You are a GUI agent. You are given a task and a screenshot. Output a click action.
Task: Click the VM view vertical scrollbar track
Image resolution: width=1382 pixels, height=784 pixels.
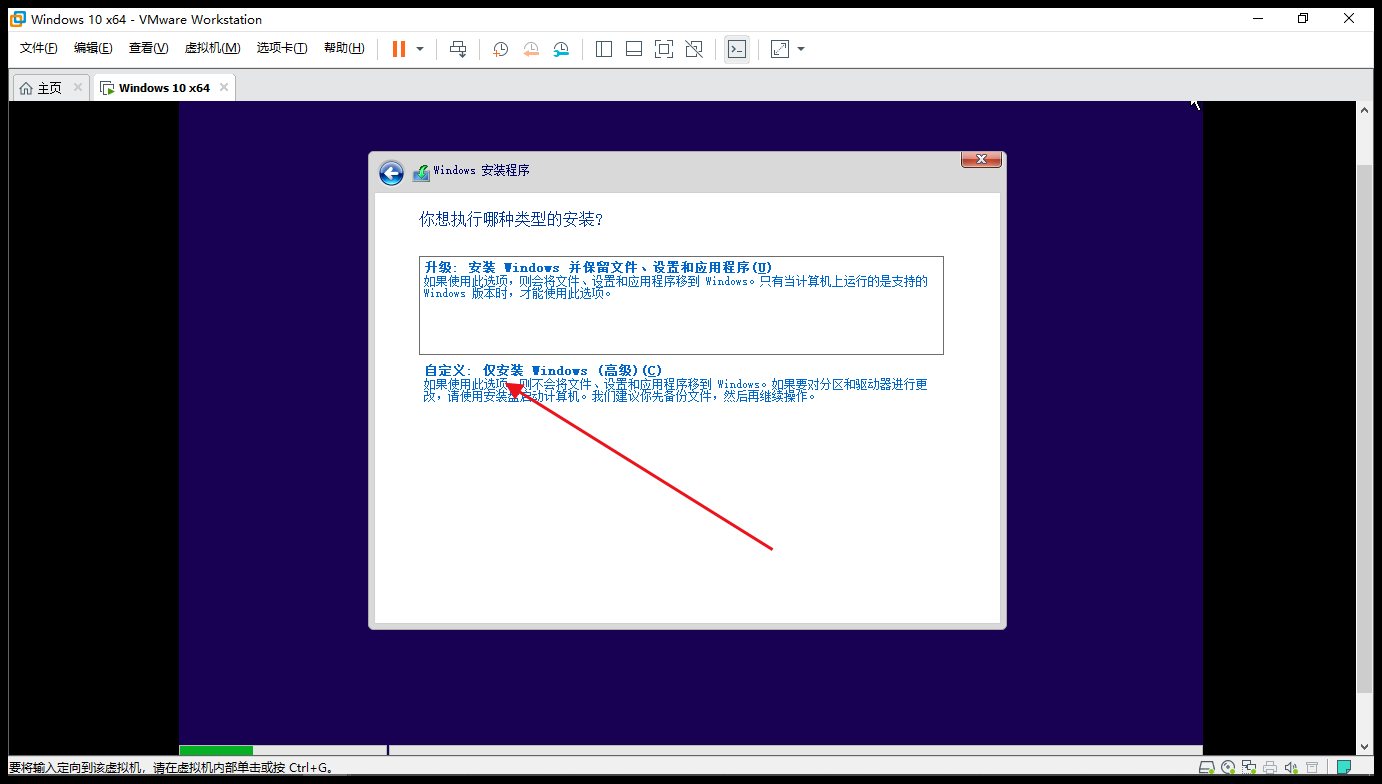coord(1366,427)
